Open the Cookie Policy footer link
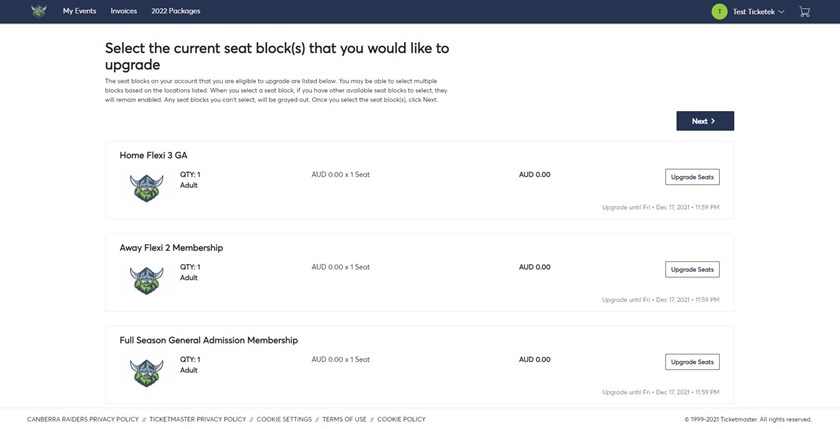Screen dimensions: 840x429 click(401, 419)
